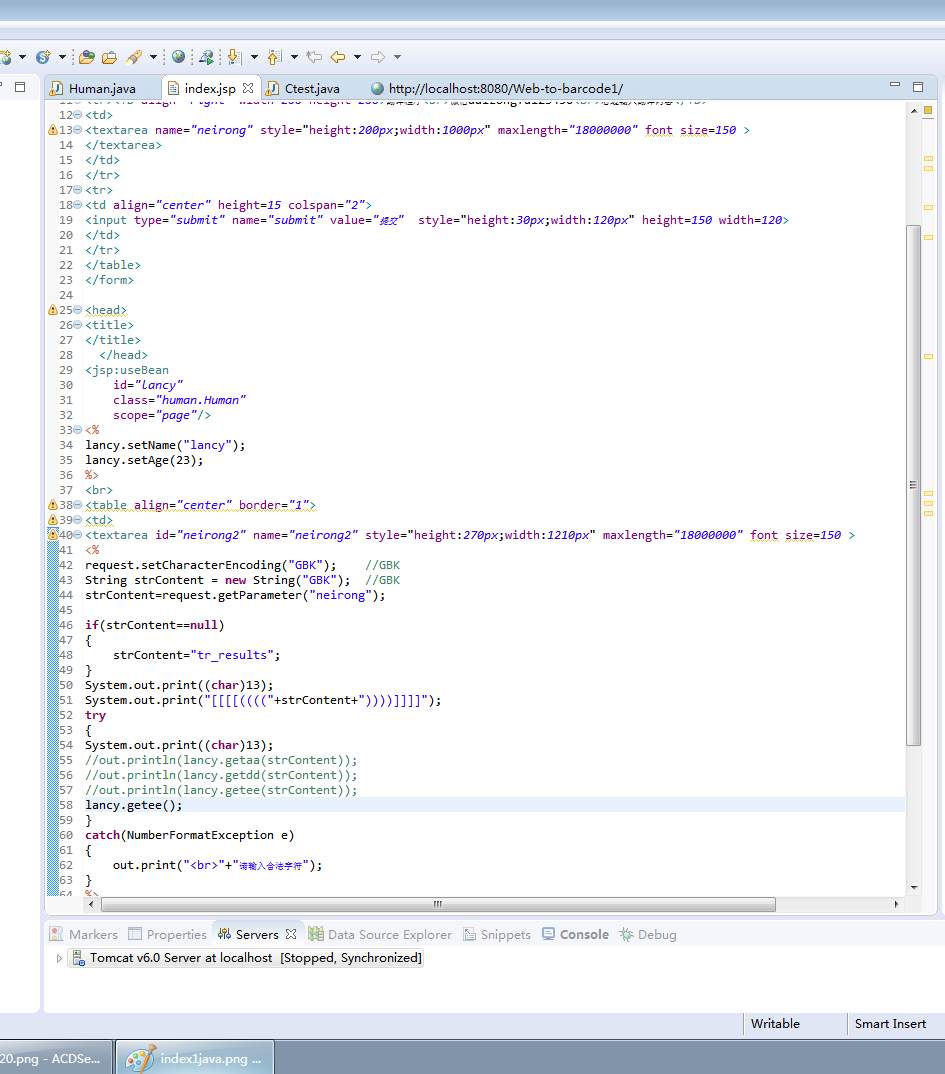Click the horizontal scrollbar right arrow

(896, 904)
